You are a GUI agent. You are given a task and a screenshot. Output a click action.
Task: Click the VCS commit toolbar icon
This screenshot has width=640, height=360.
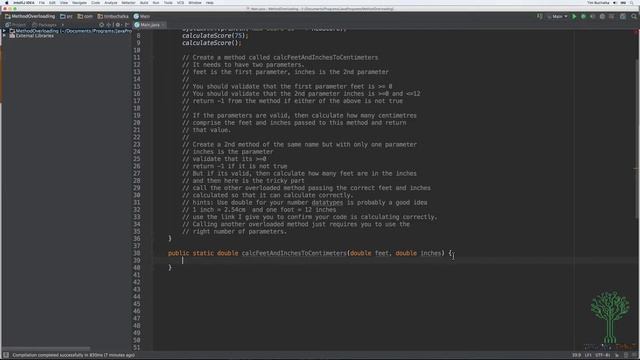(611, 16)
